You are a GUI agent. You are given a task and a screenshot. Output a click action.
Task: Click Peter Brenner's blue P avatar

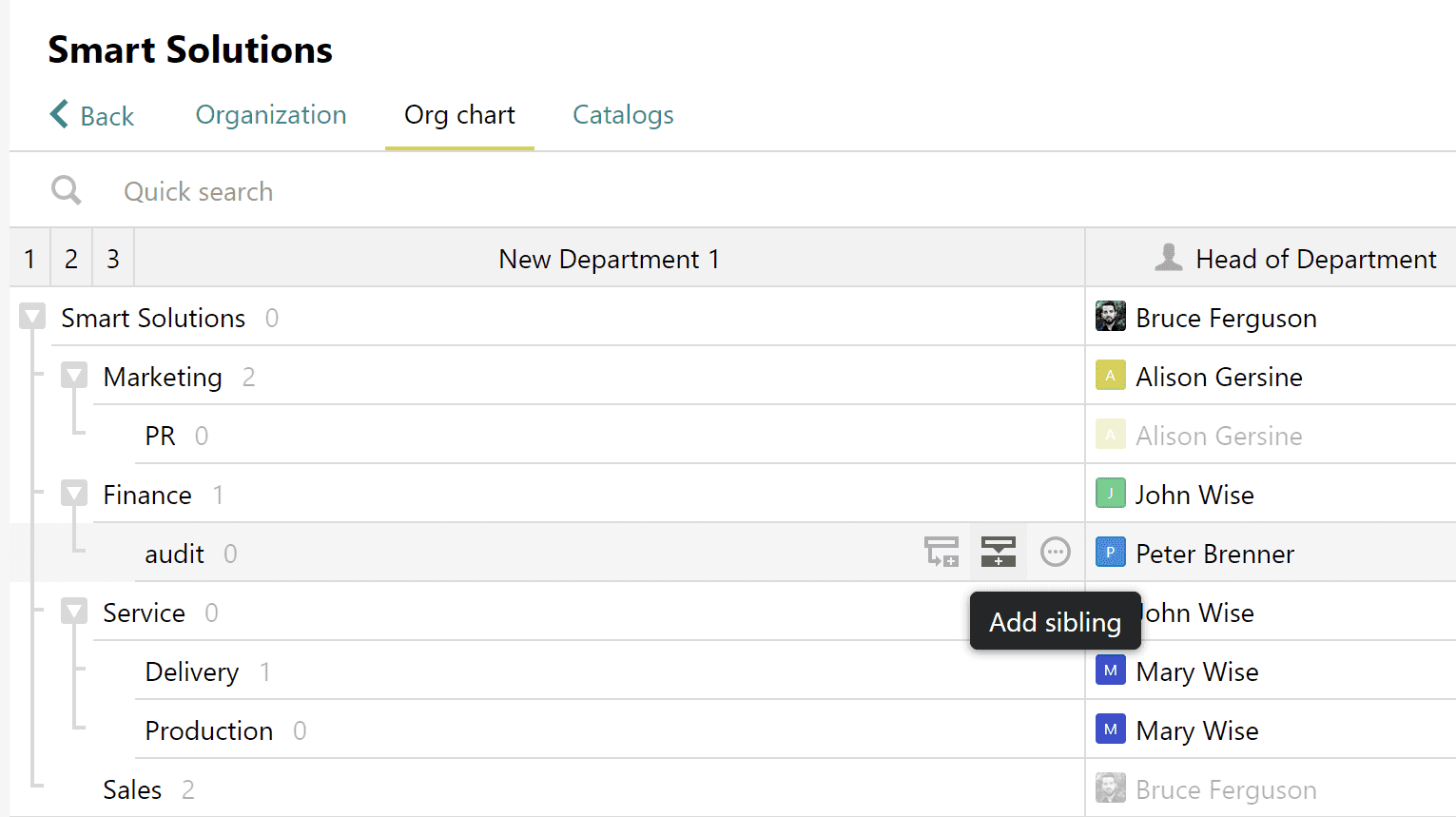(x=1110, y=553)
